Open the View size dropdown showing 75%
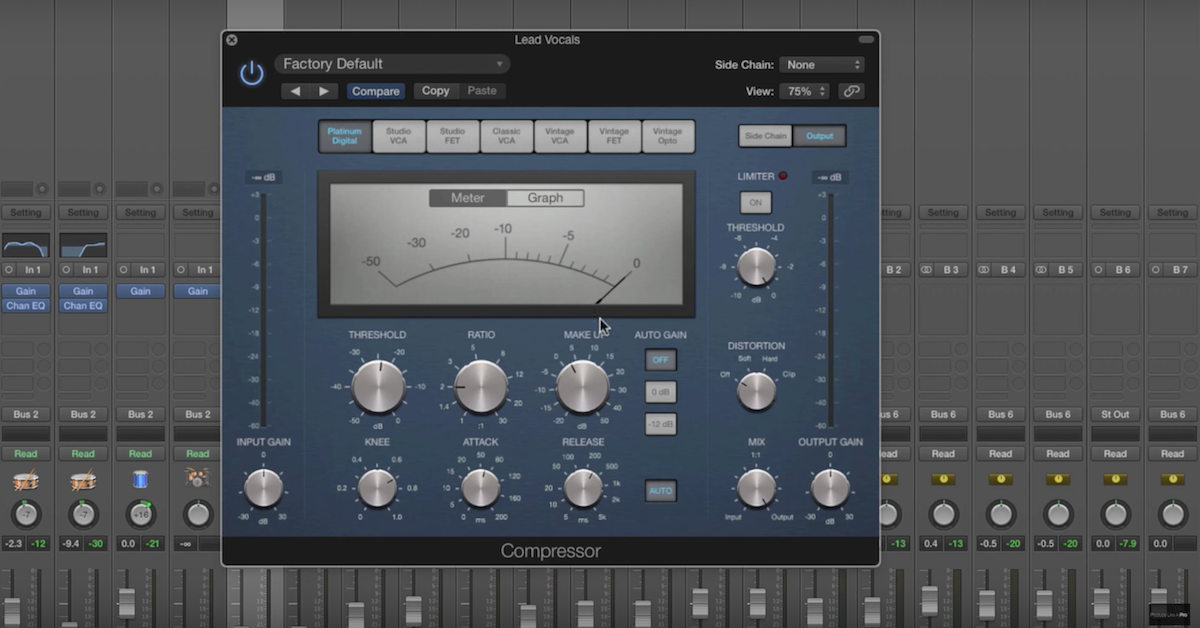Image resolution: width=1200 pixels, height=628 pixels. point(805,91)
